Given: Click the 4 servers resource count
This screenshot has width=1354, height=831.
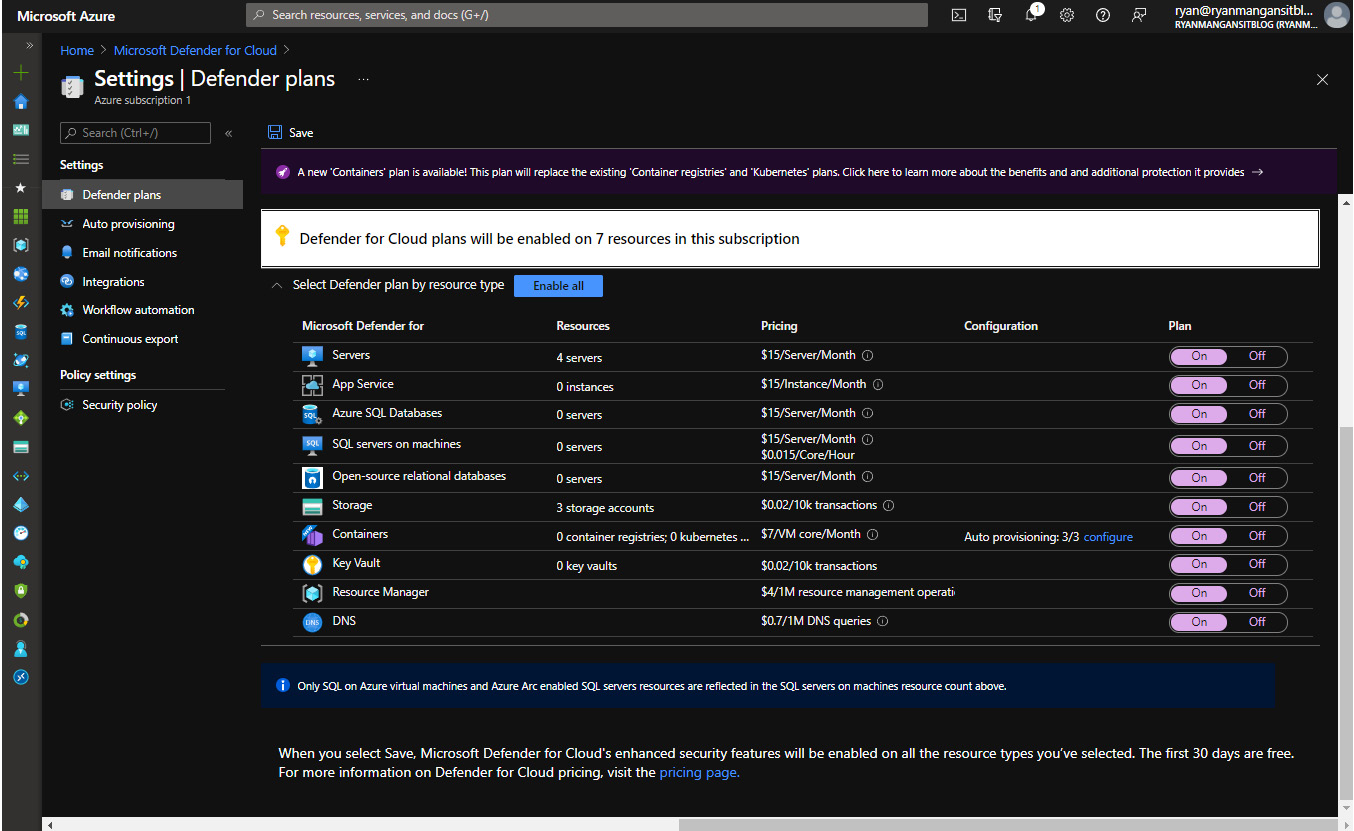Looking at the screenshot, I should (579, 358).
